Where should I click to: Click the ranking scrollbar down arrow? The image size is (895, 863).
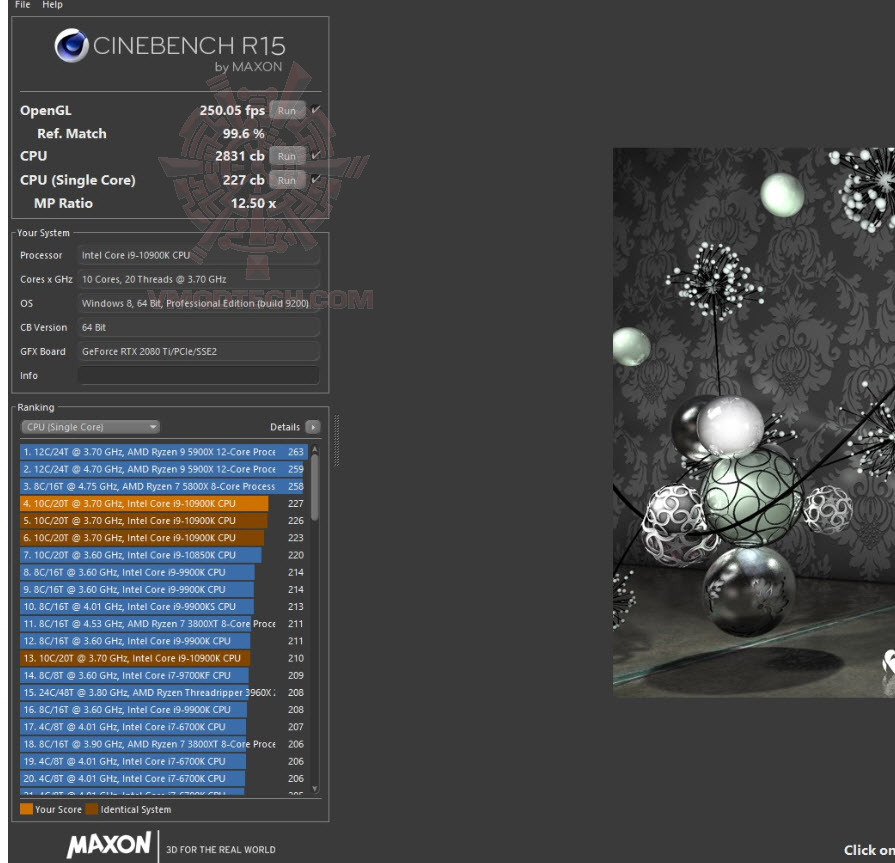click(315, 788)
